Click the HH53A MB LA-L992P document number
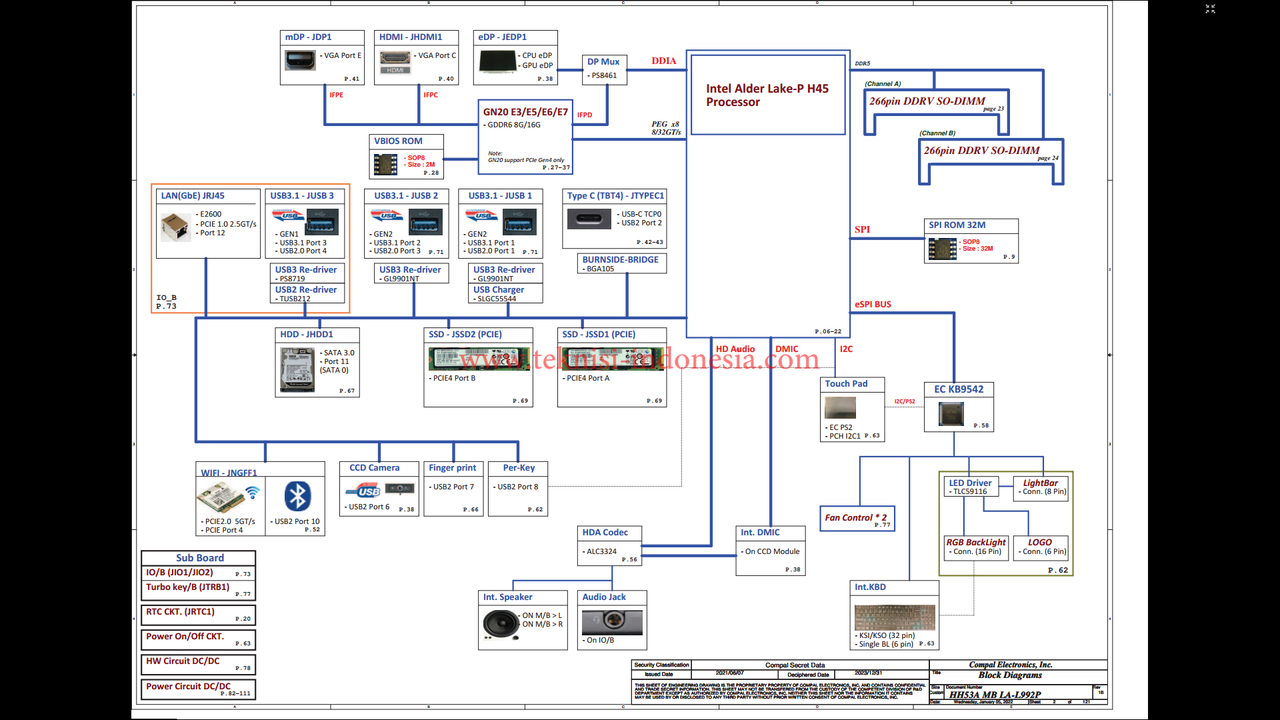The image size is (1280, 720). (x=995, y=694)
